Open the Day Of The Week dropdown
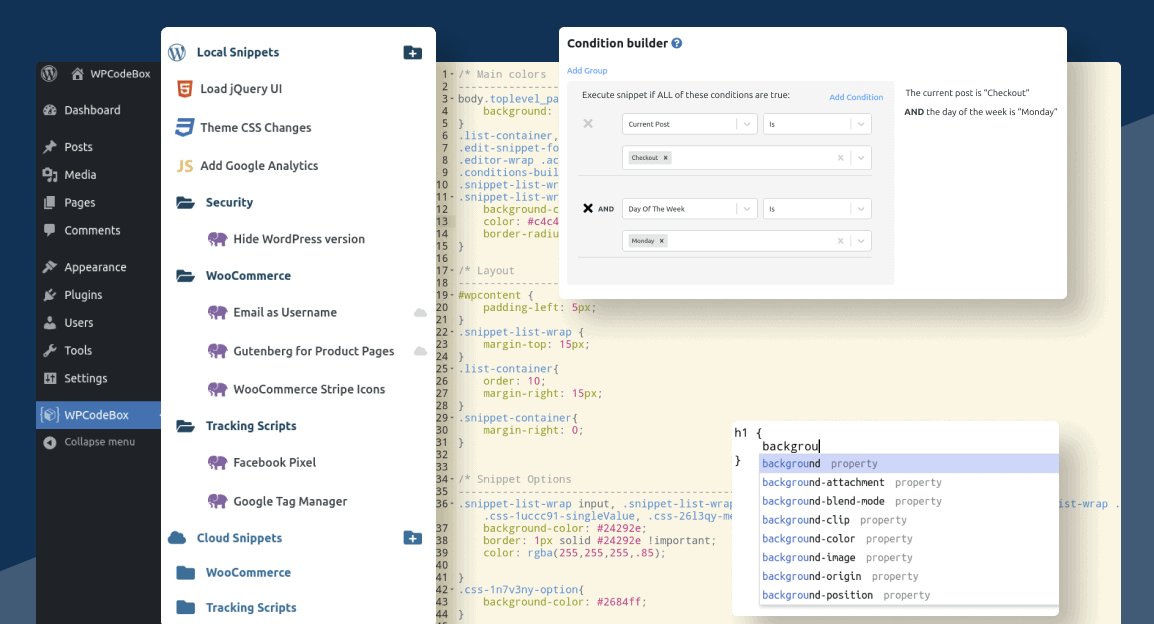Image resolution: width=1154 pixels, height=624 pixels. click(689, 209)
